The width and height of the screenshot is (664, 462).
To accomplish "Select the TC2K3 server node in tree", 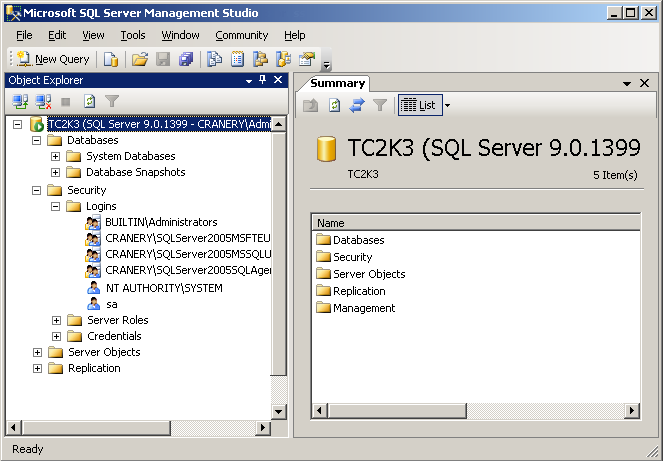I will point(159,124).
